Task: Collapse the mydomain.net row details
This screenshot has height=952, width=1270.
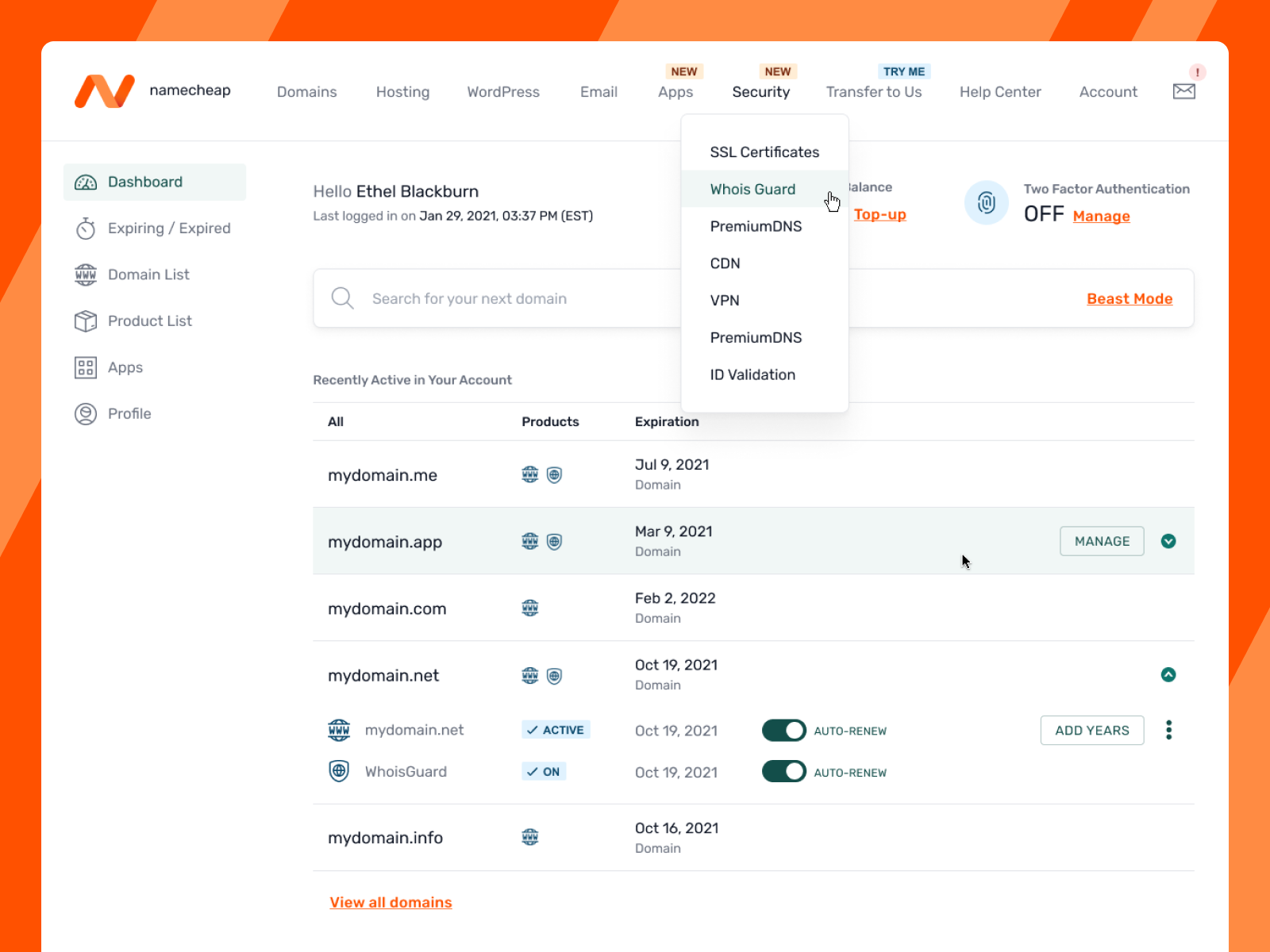Action: (1168, 675)
